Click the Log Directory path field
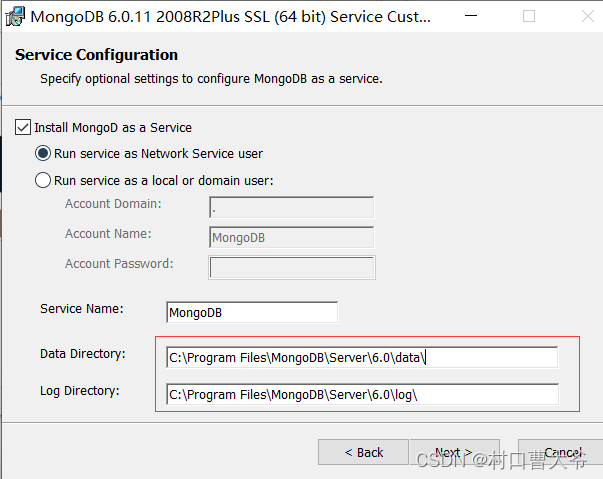The image size is (603, 479). [x=362, y=394]
